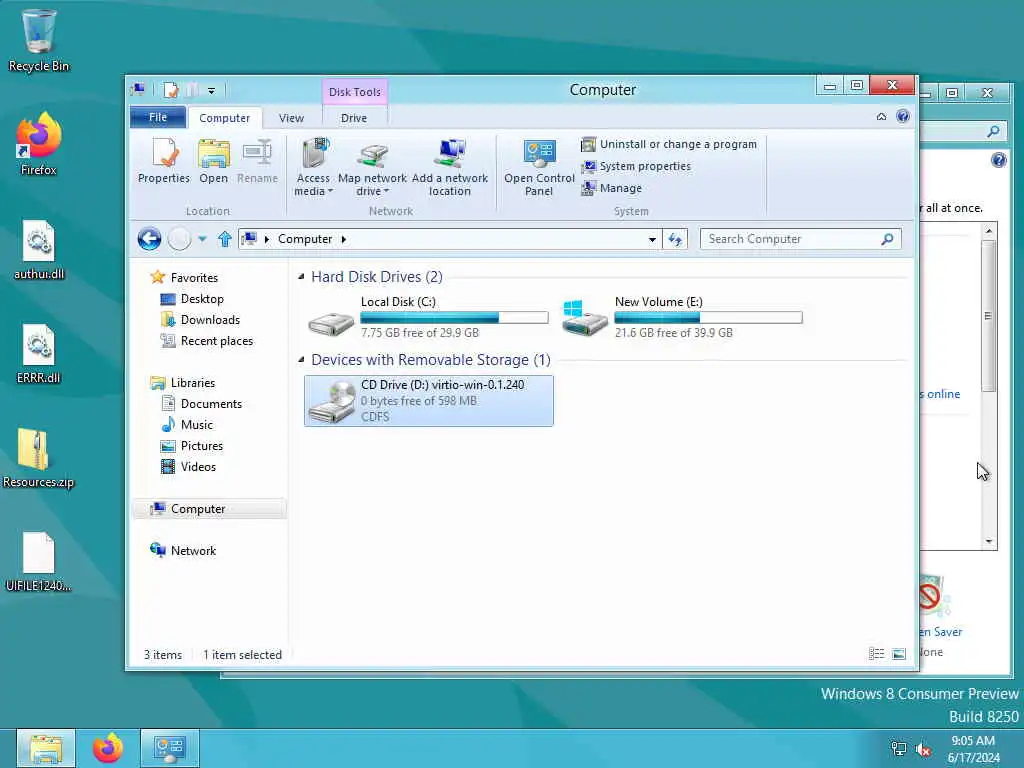Select Resources.zip on desktop

pos(39,458)
